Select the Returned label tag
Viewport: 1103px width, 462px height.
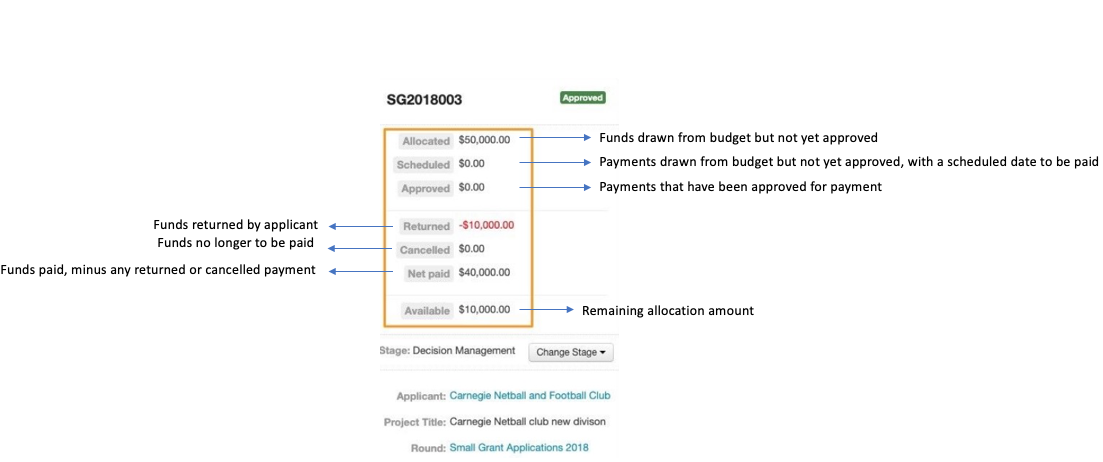[426, 227]
